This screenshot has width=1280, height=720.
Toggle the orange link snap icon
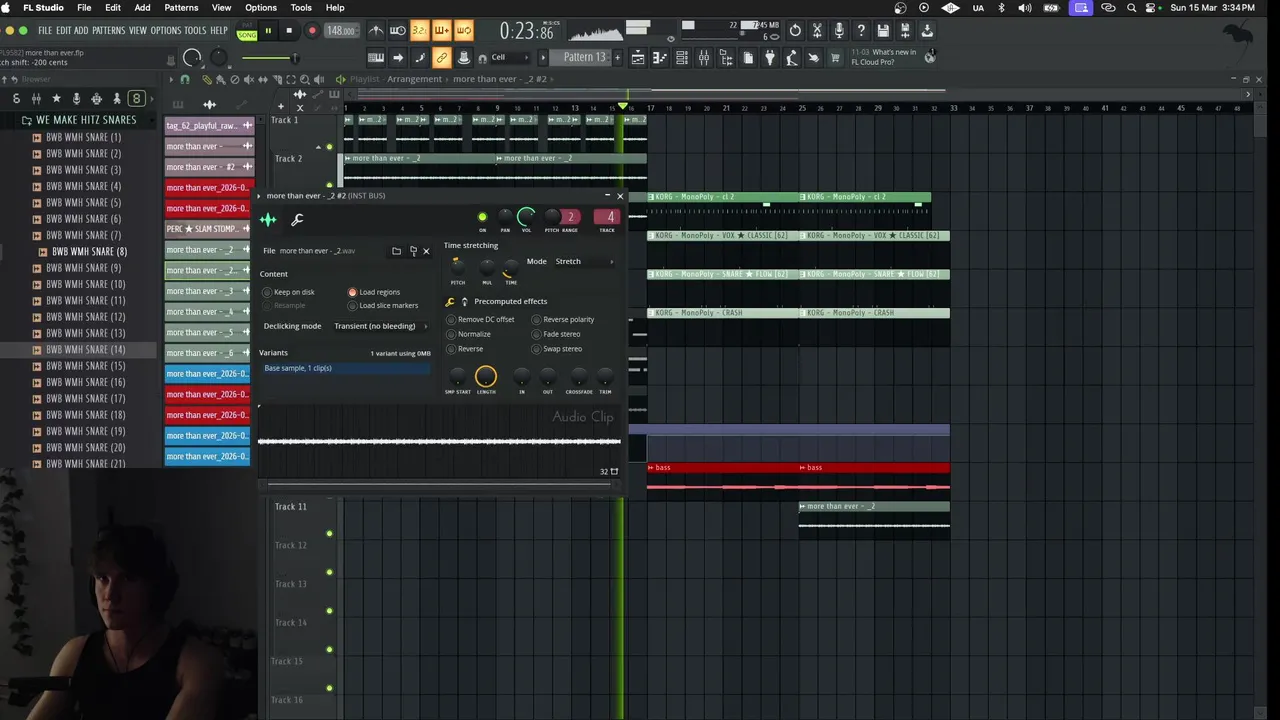pyautogui.click(x=441, y=58)
